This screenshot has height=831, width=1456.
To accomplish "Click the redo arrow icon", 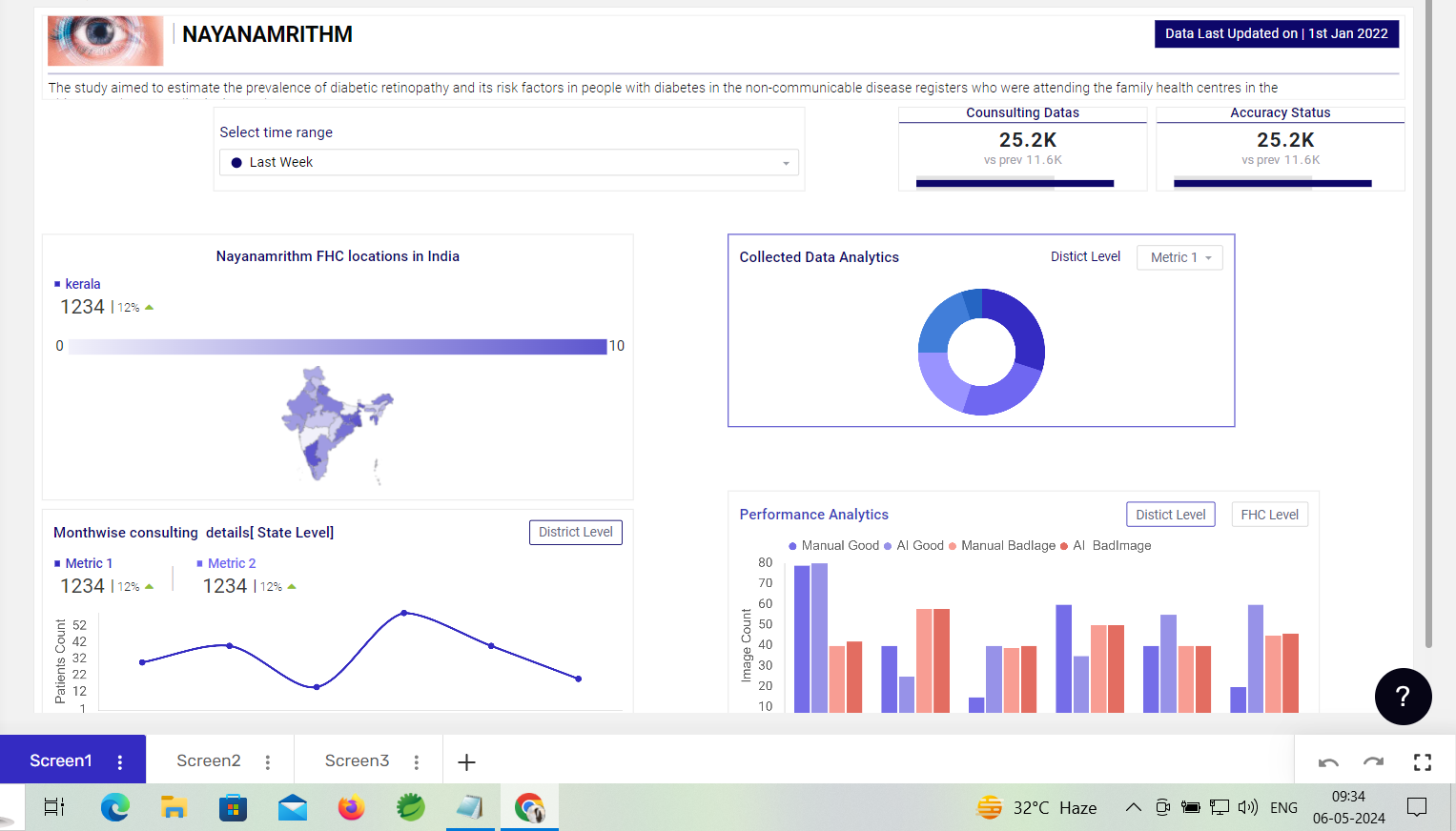I will (1373, 761).
